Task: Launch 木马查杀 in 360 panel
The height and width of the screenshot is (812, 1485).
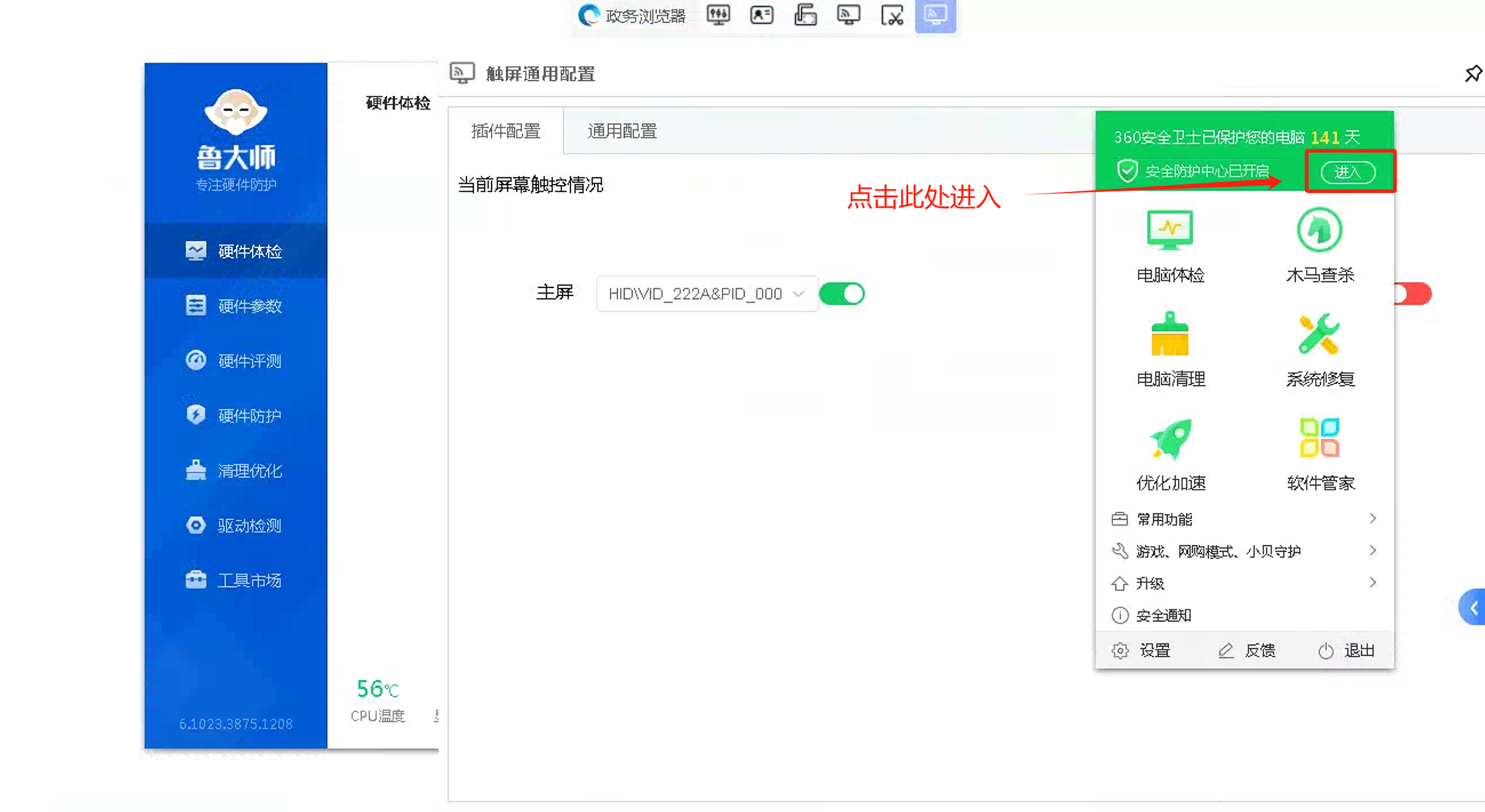Action: pos(1320,246)
